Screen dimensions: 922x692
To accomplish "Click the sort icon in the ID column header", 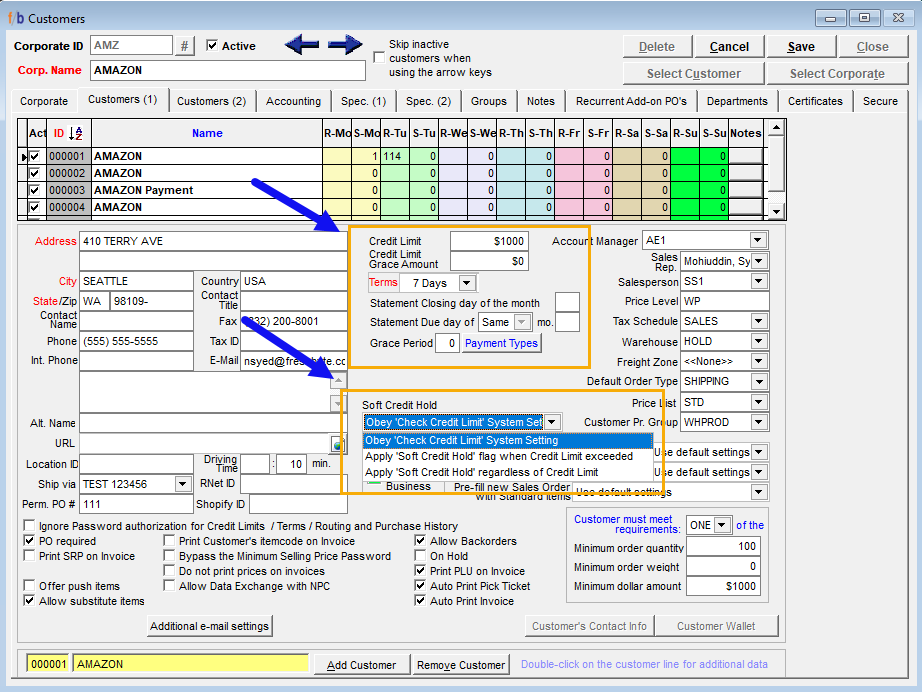I will (x=77, y=134).
